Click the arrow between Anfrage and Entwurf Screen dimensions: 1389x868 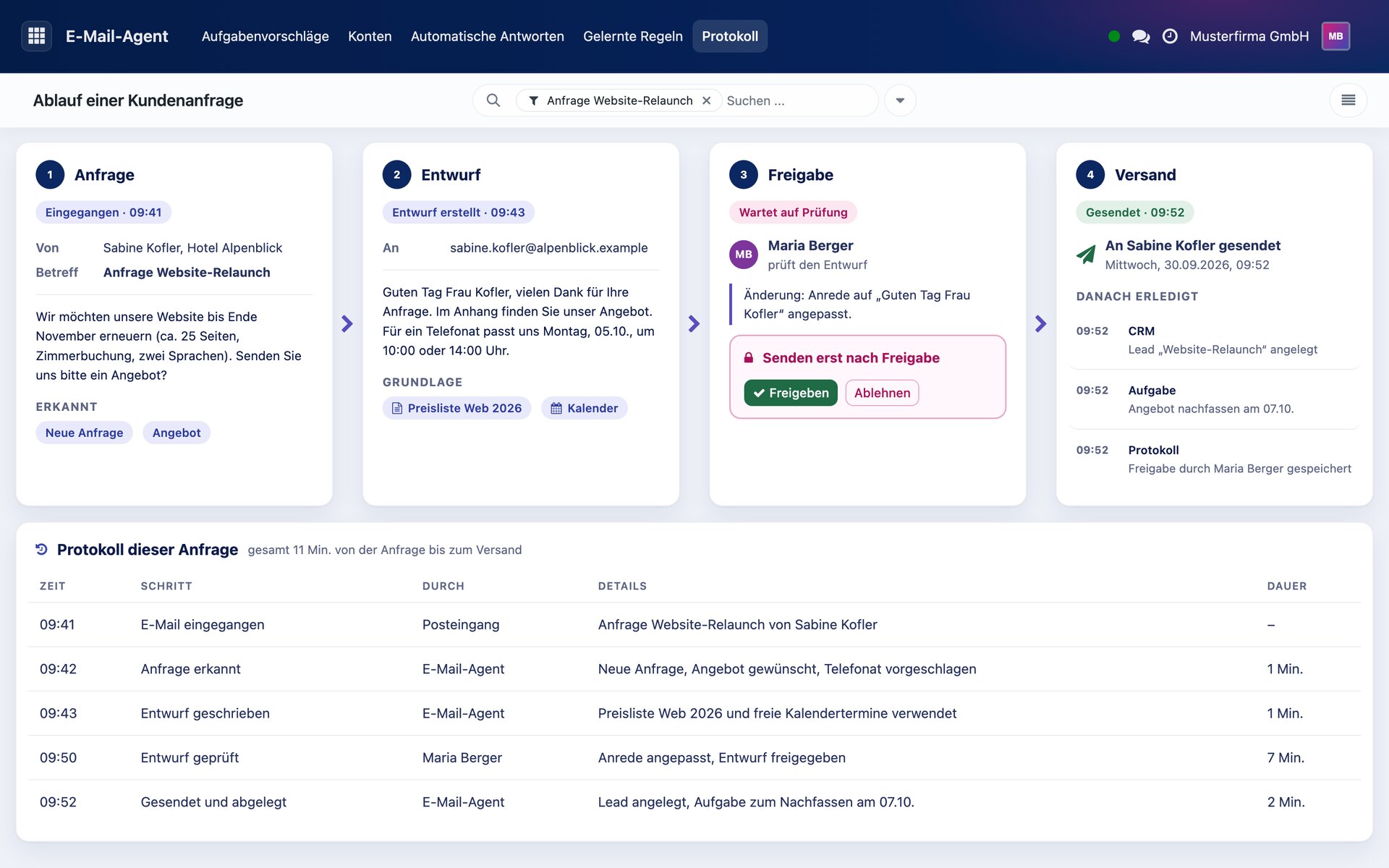[347, 323]
